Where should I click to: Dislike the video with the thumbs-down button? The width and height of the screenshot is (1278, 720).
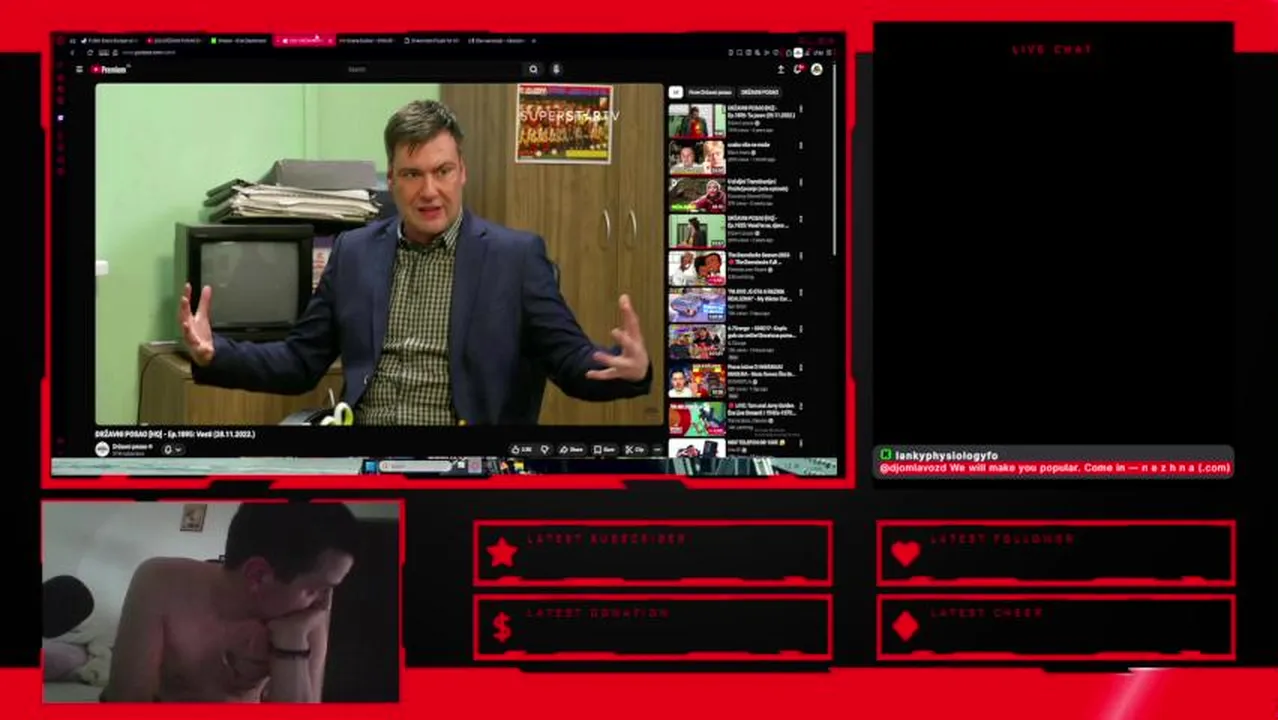click(x=545, y=450)
